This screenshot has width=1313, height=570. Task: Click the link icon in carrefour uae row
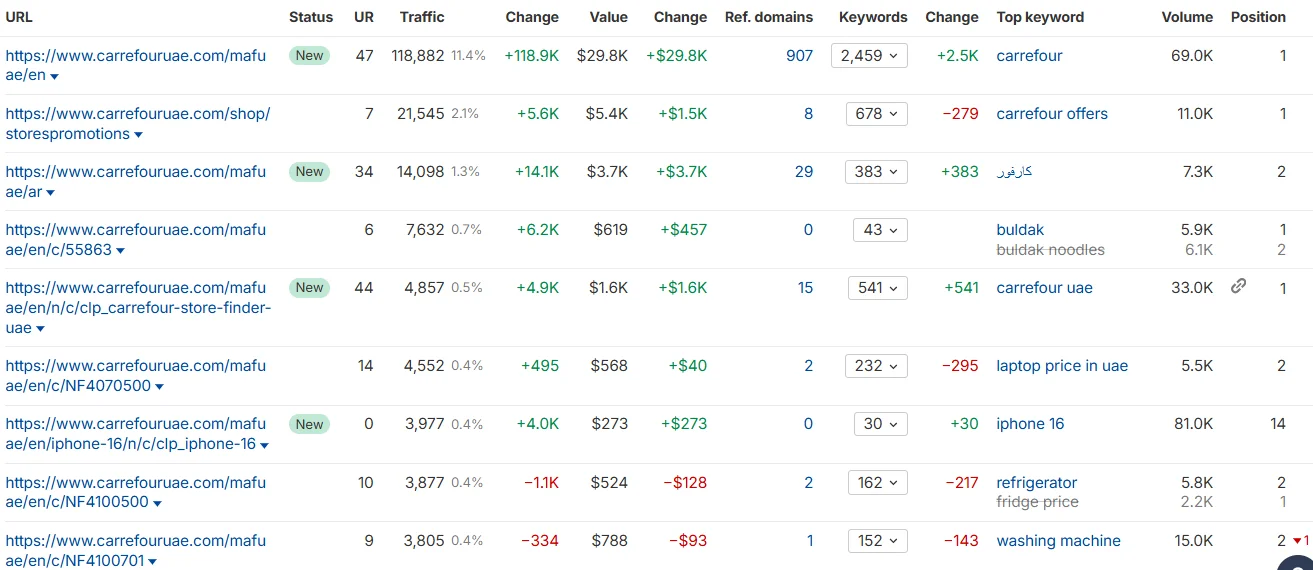[x=1238, y=286]
